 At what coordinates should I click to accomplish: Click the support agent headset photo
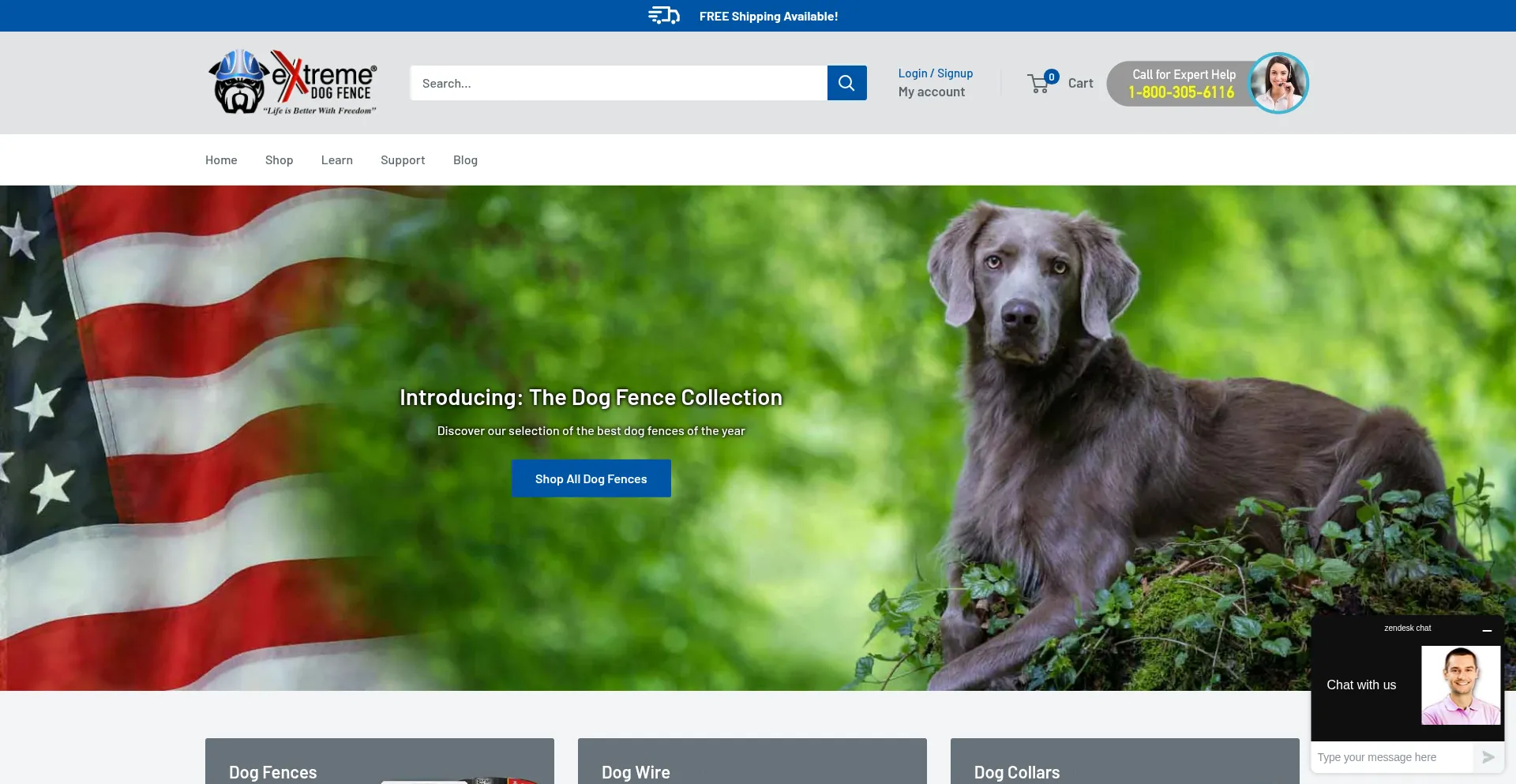1278,83
